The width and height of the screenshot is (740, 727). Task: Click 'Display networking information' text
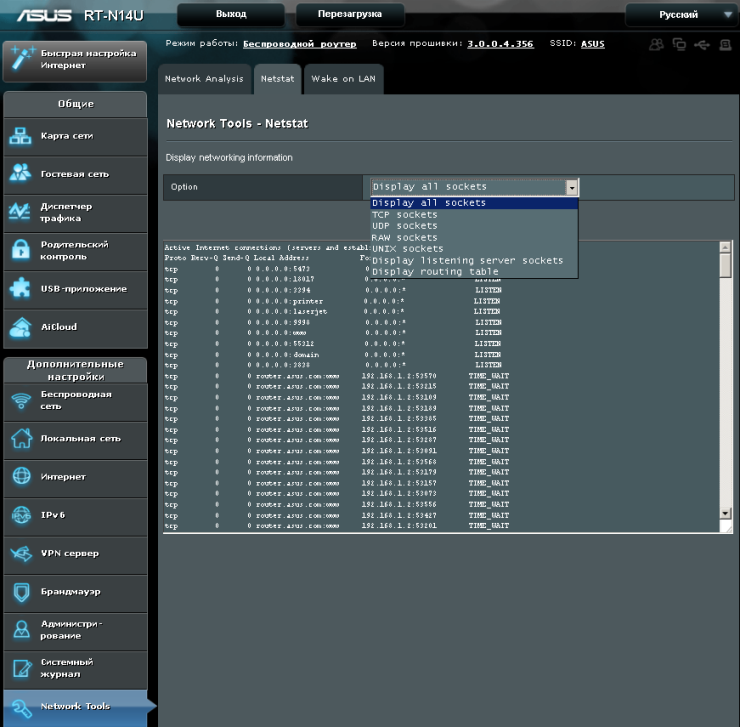[229, 158]
